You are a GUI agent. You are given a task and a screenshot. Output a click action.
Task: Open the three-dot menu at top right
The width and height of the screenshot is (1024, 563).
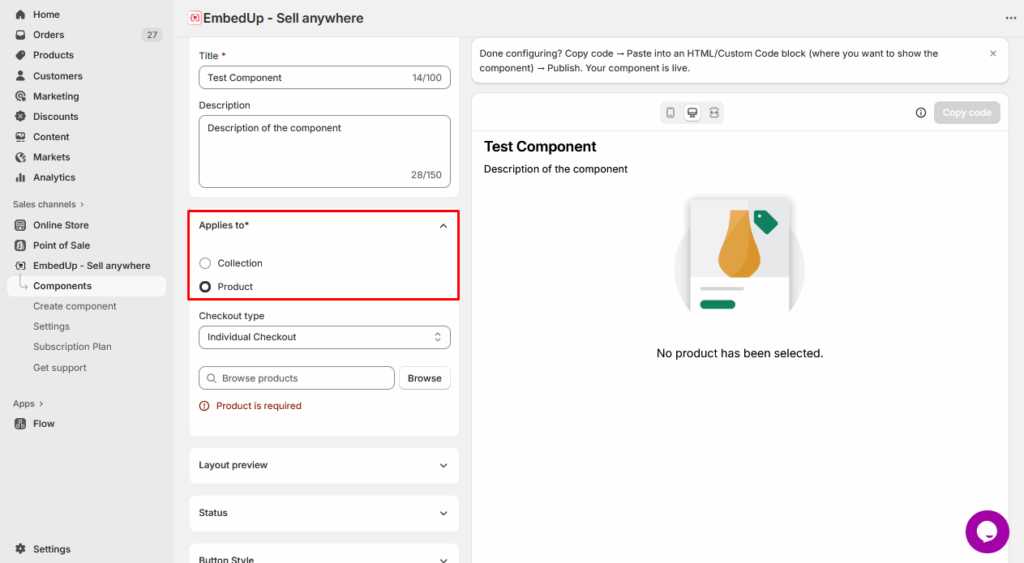click(x=1010, y=18)
